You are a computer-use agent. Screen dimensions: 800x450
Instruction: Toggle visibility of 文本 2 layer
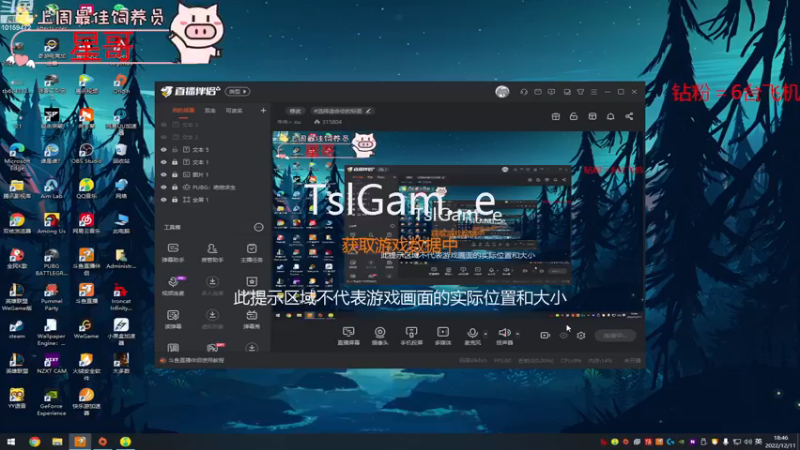pos(164,137)
